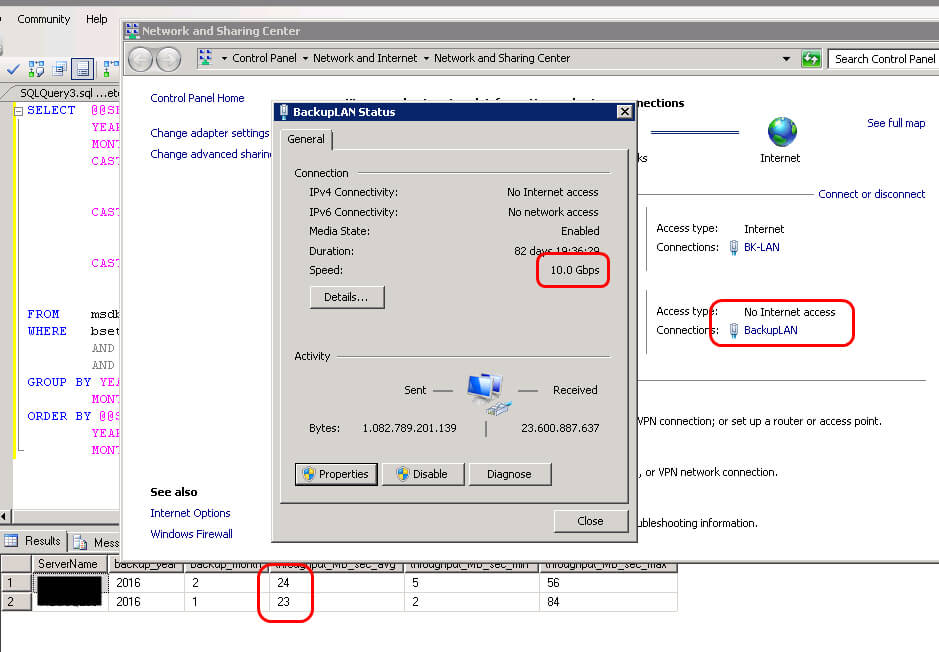Open Change adapter settings link
939x652 pixels.
(210, 133)
